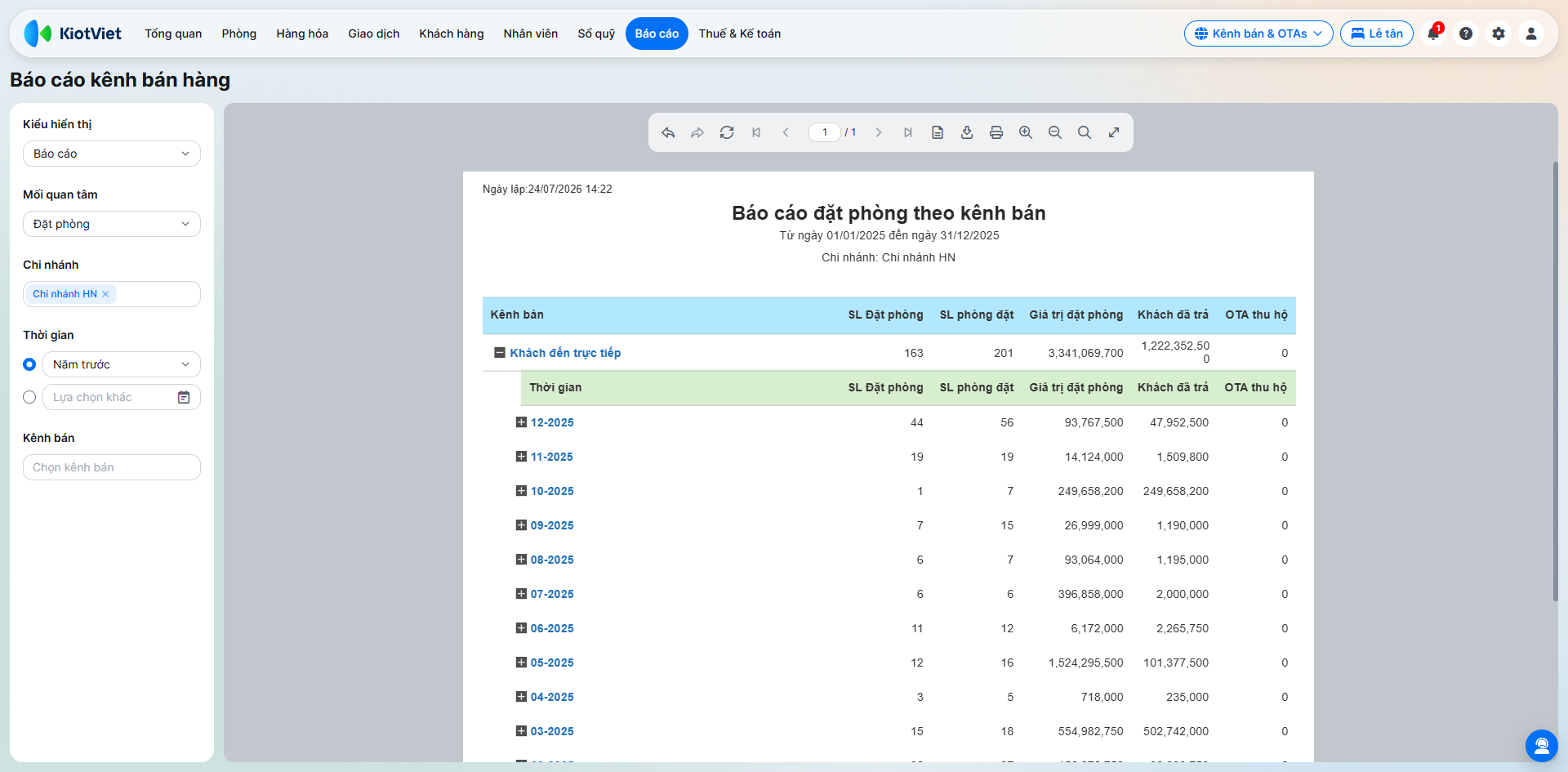Open the 03-2025 month link
Viewport: 1568px width, 772px height.
[x=552, y=731]
